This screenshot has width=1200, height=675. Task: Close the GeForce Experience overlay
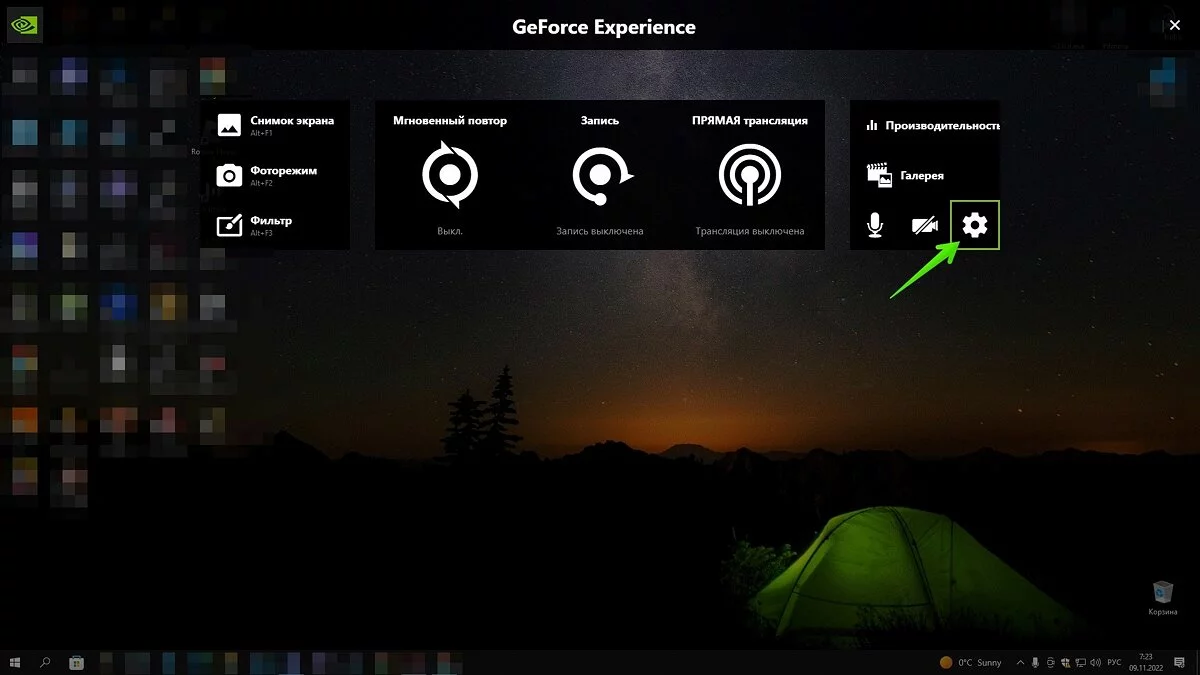[1175, 26]
